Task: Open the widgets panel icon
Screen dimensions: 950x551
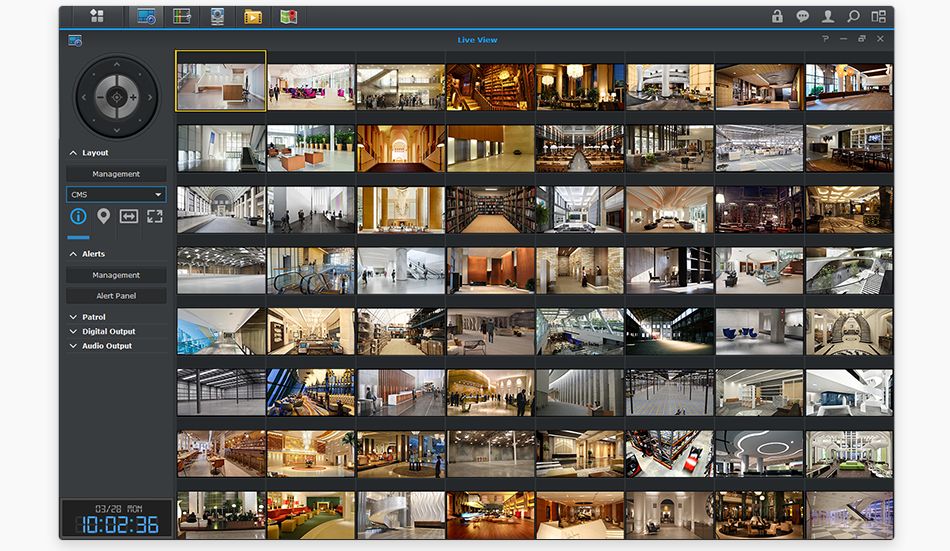Action: (879, 16)
